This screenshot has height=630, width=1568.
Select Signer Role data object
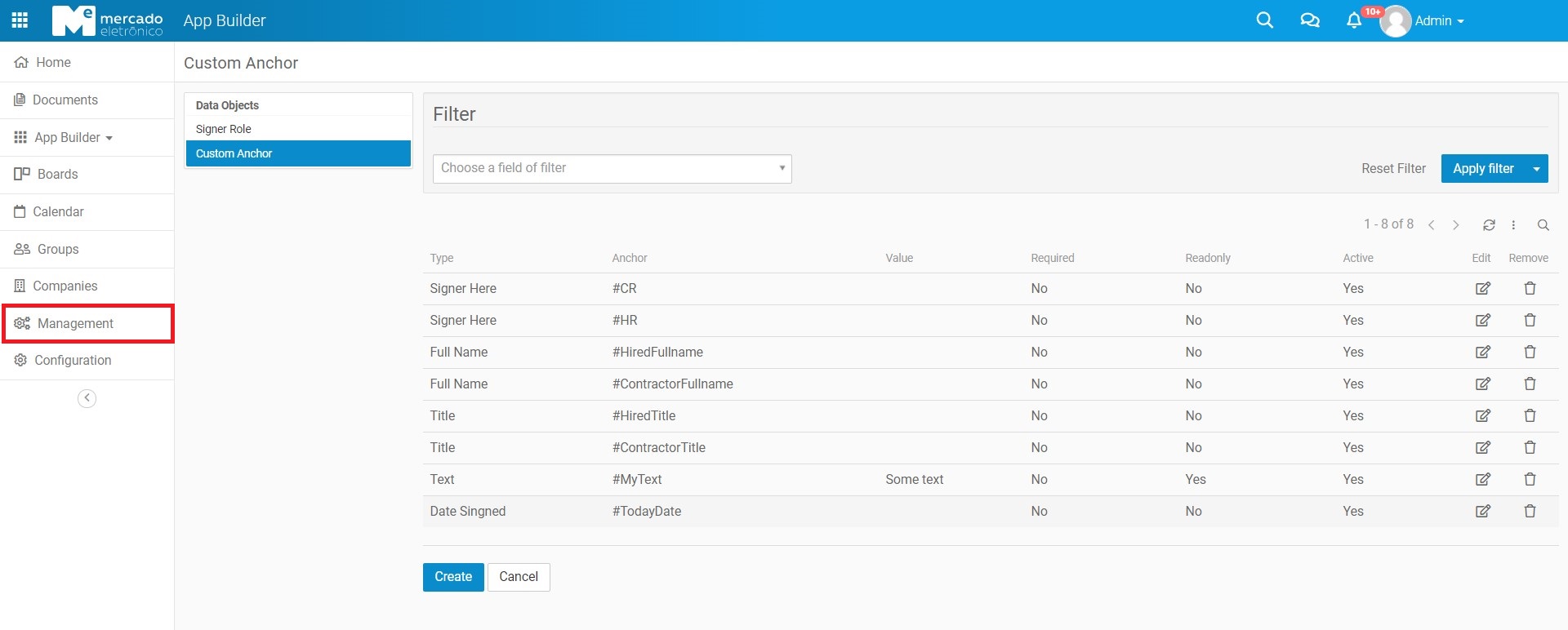point(224,129)
